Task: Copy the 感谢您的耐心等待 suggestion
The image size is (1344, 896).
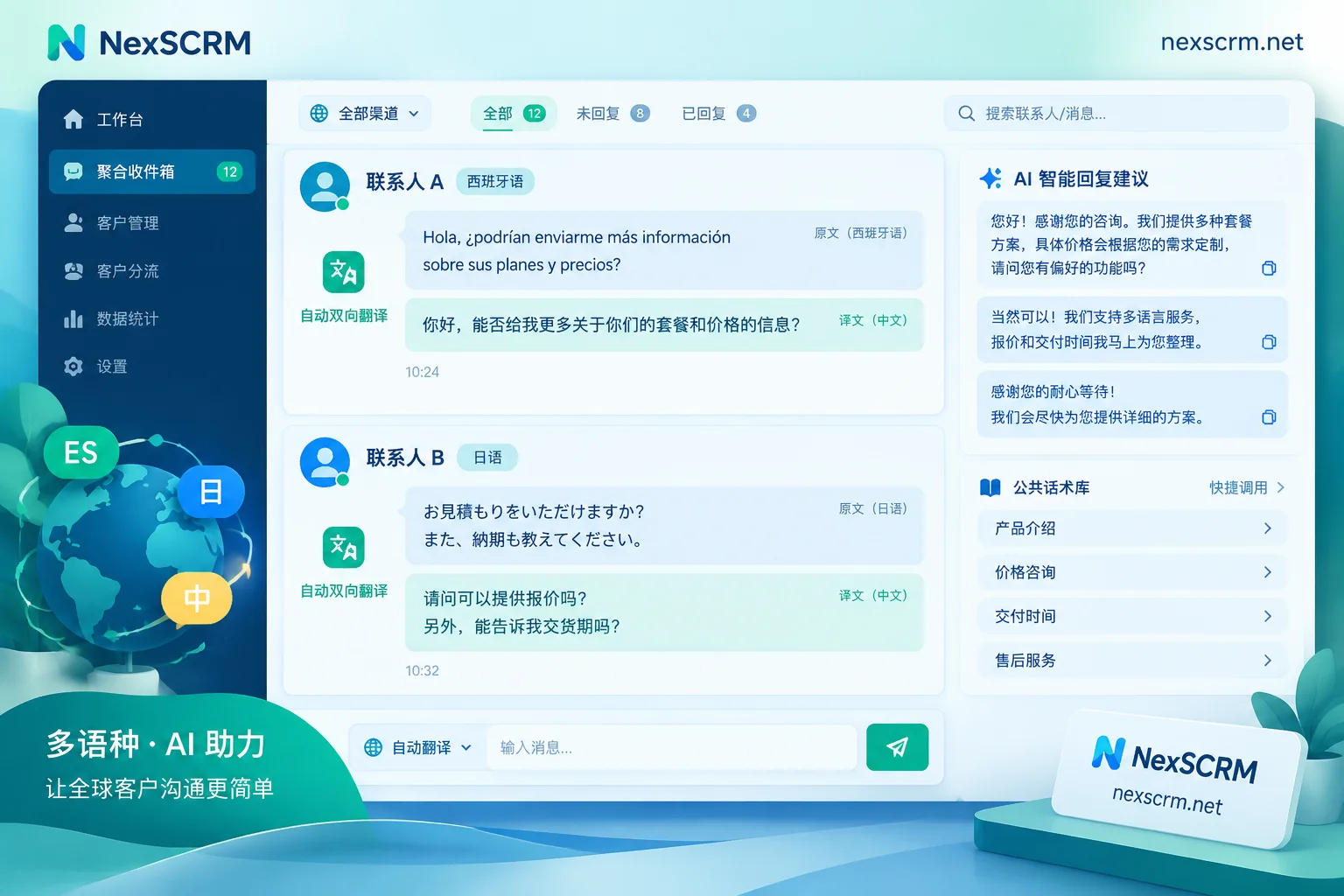Action: (1269, 417)
